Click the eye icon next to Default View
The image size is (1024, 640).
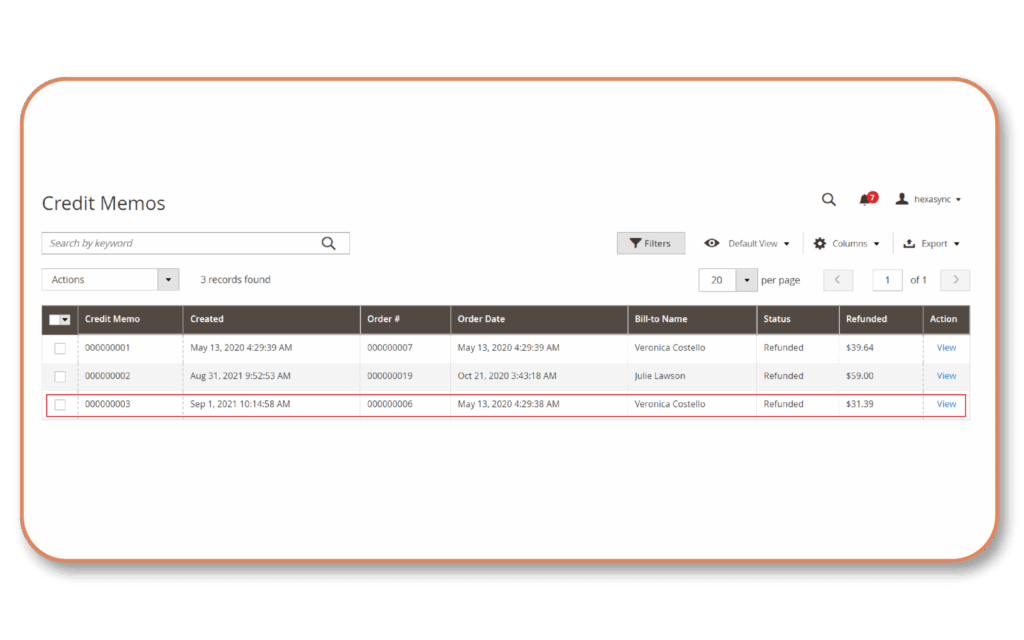[711, 243]
